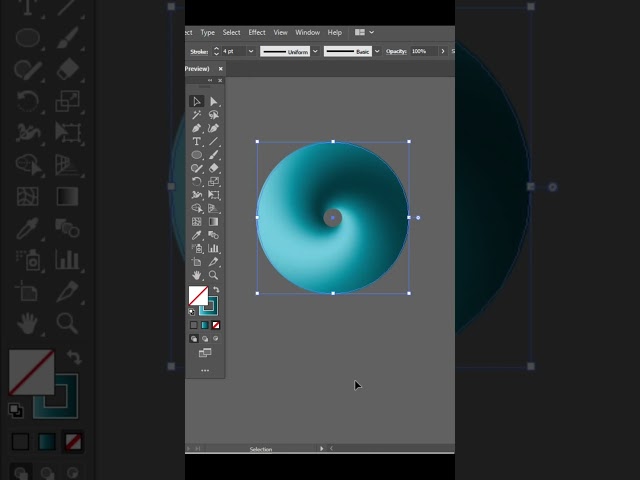Pick the Slice tool
This screenshot has height=480, width=640.
coord(213,262)
